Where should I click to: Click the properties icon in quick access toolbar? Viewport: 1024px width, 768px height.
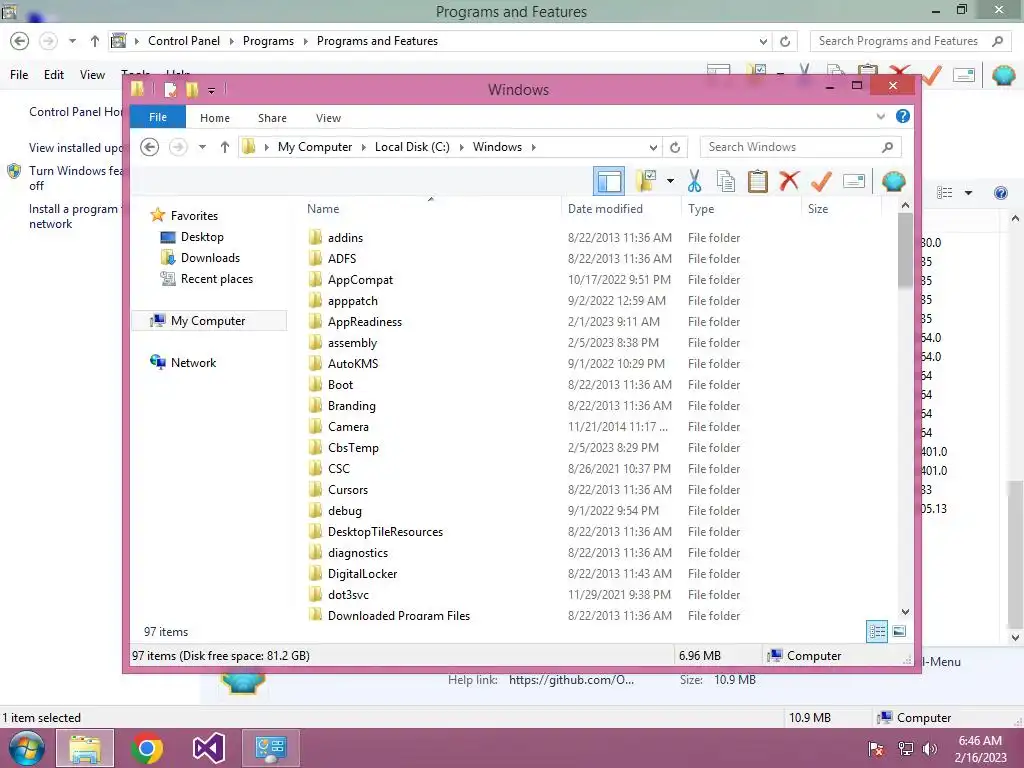click(x=171, y=89)
